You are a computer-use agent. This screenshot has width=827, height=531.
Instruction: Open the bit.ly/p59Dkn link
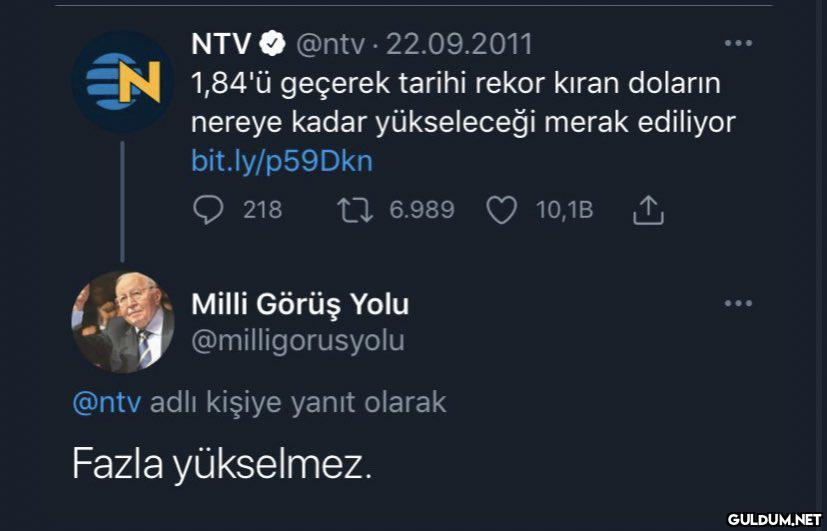click(x=281, y=161)
